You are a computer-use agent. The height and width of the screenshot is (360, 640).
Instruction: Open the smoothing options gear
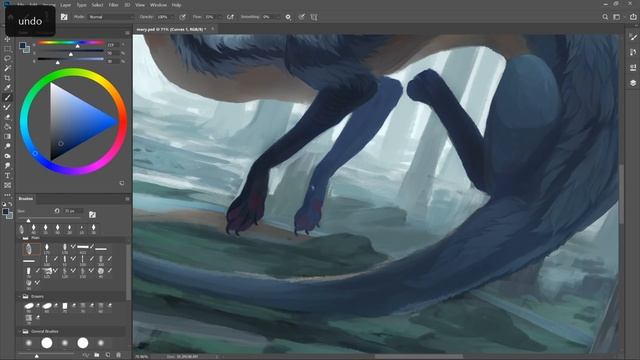(288, 17)
